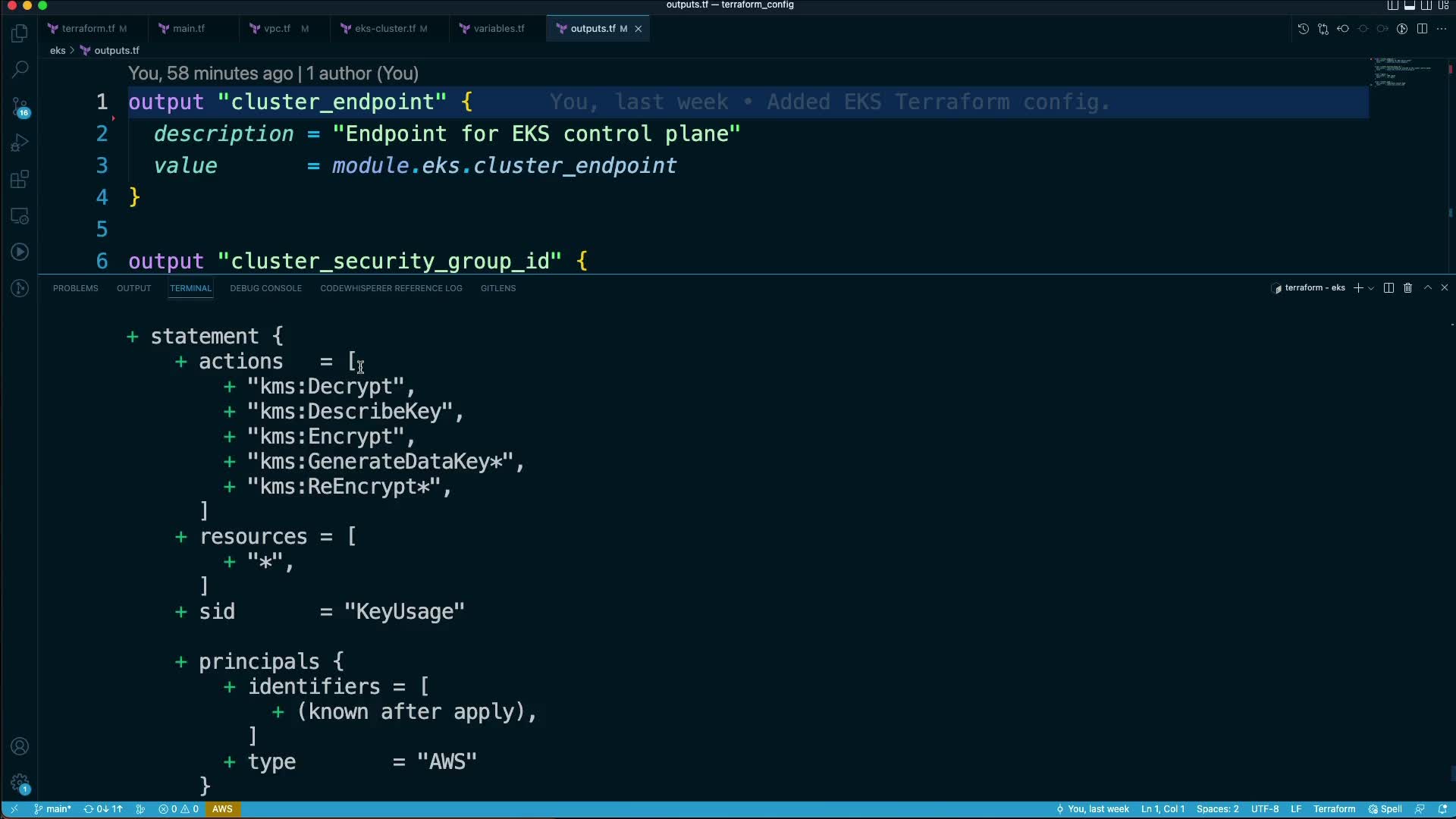Image resolution: width=1456 pixels, height=819 pixels.
Task: Toggle primary sidebar layout button
Action: coord(1393,5)
